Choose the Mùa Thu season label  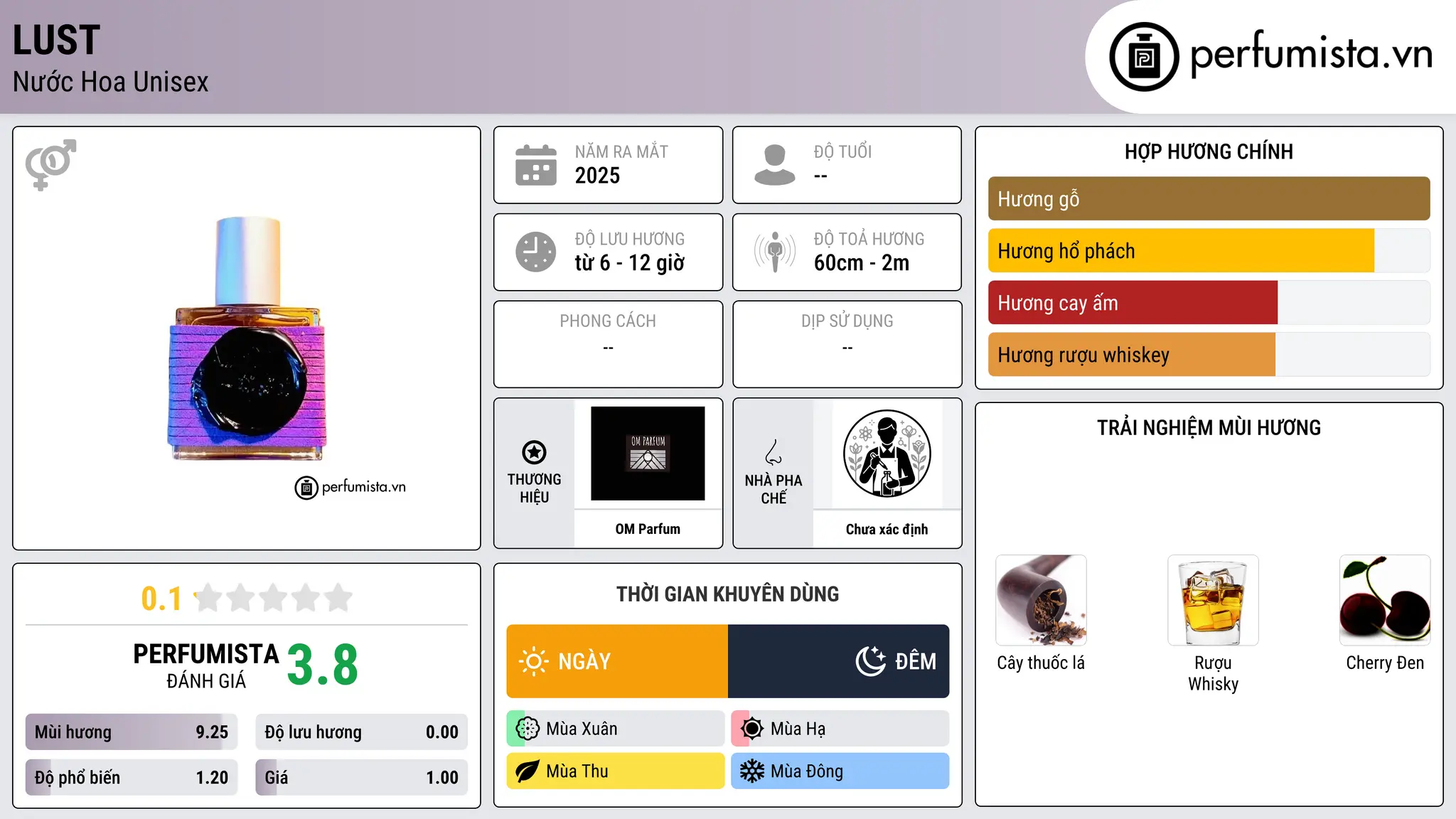point(577,771)
